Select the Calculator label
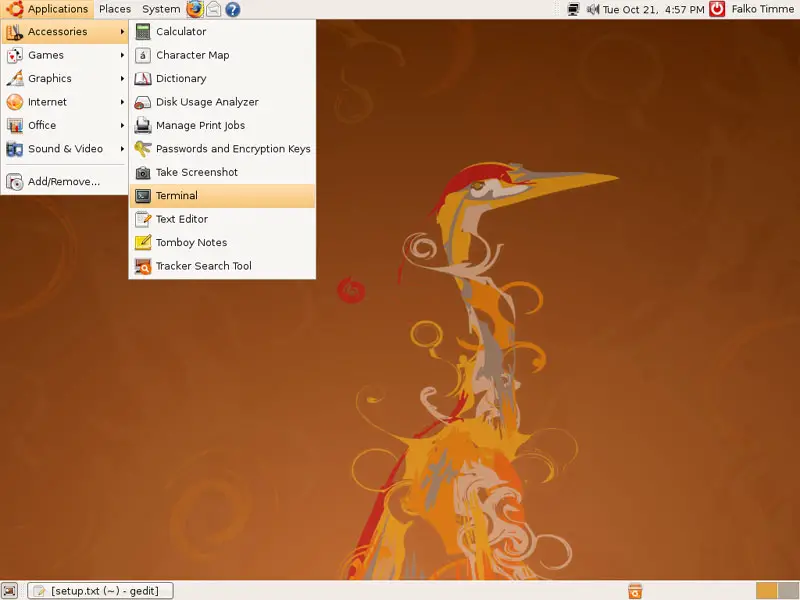The width and height of the screenshot is (800, 600). tap(181, 32)
